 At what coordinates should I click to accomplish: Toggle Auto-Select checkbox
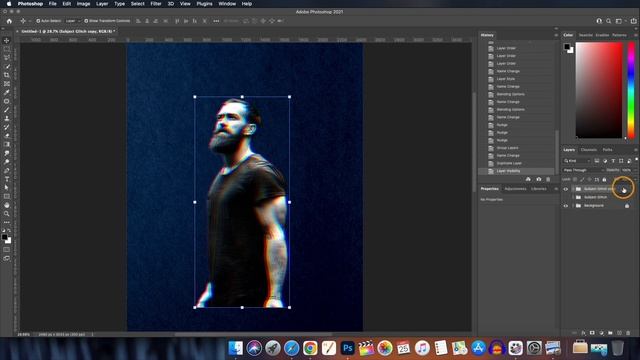38,21
